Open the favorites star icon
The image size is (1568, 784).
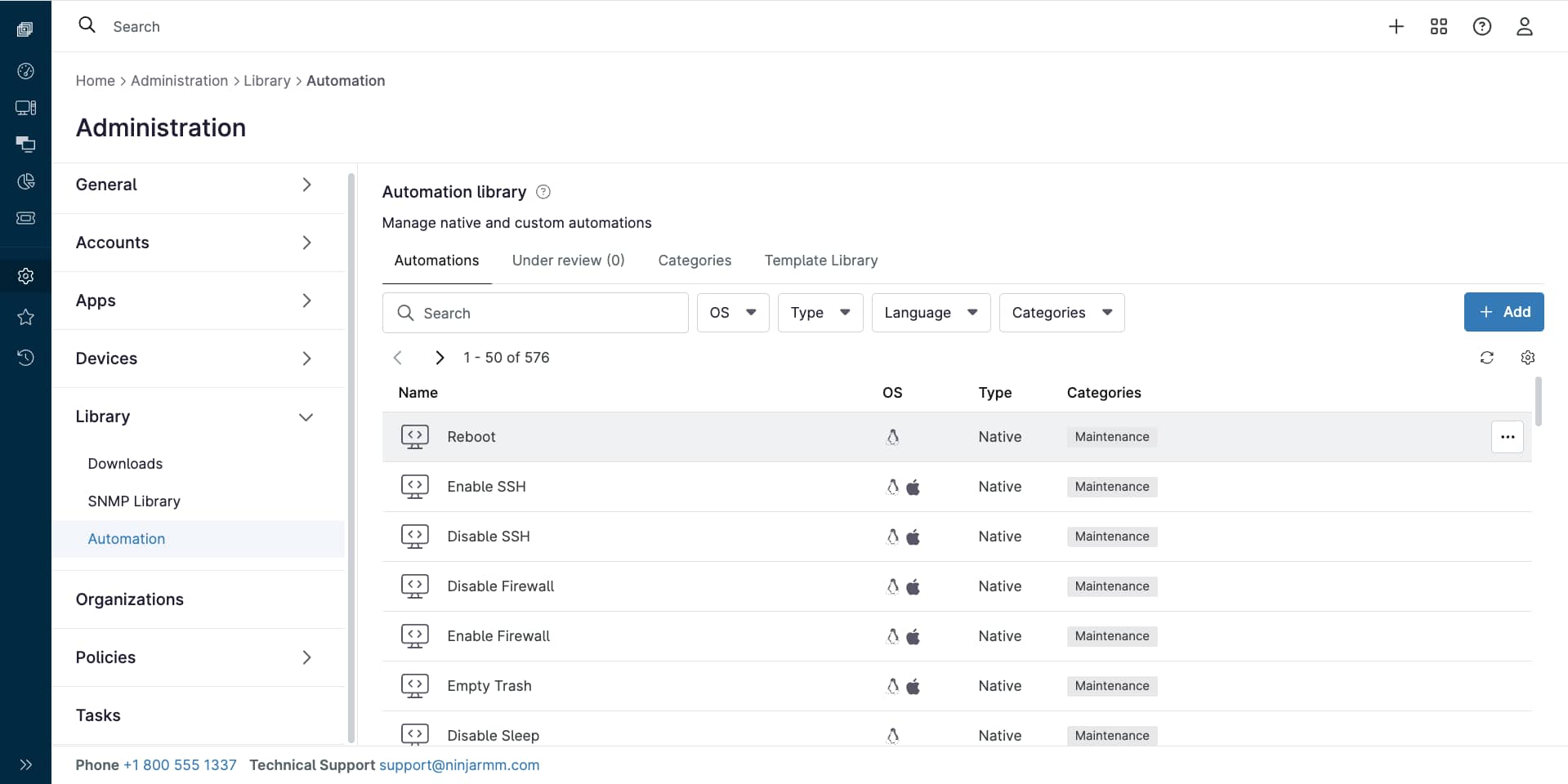pos(25,317)
